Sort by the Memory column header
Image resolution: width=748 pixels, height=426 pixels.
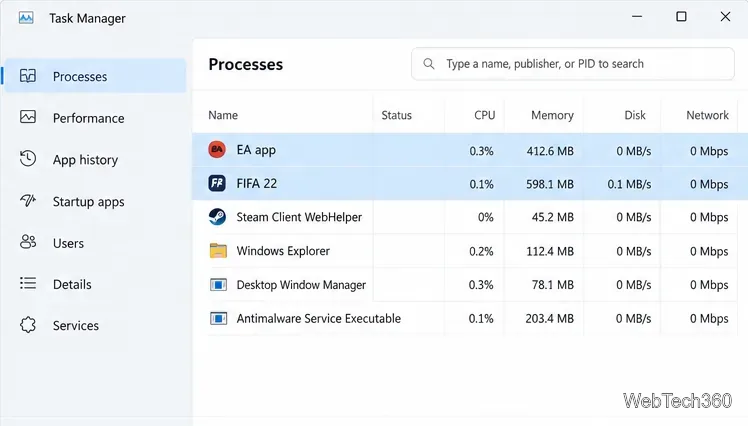[x=552, y=115]
